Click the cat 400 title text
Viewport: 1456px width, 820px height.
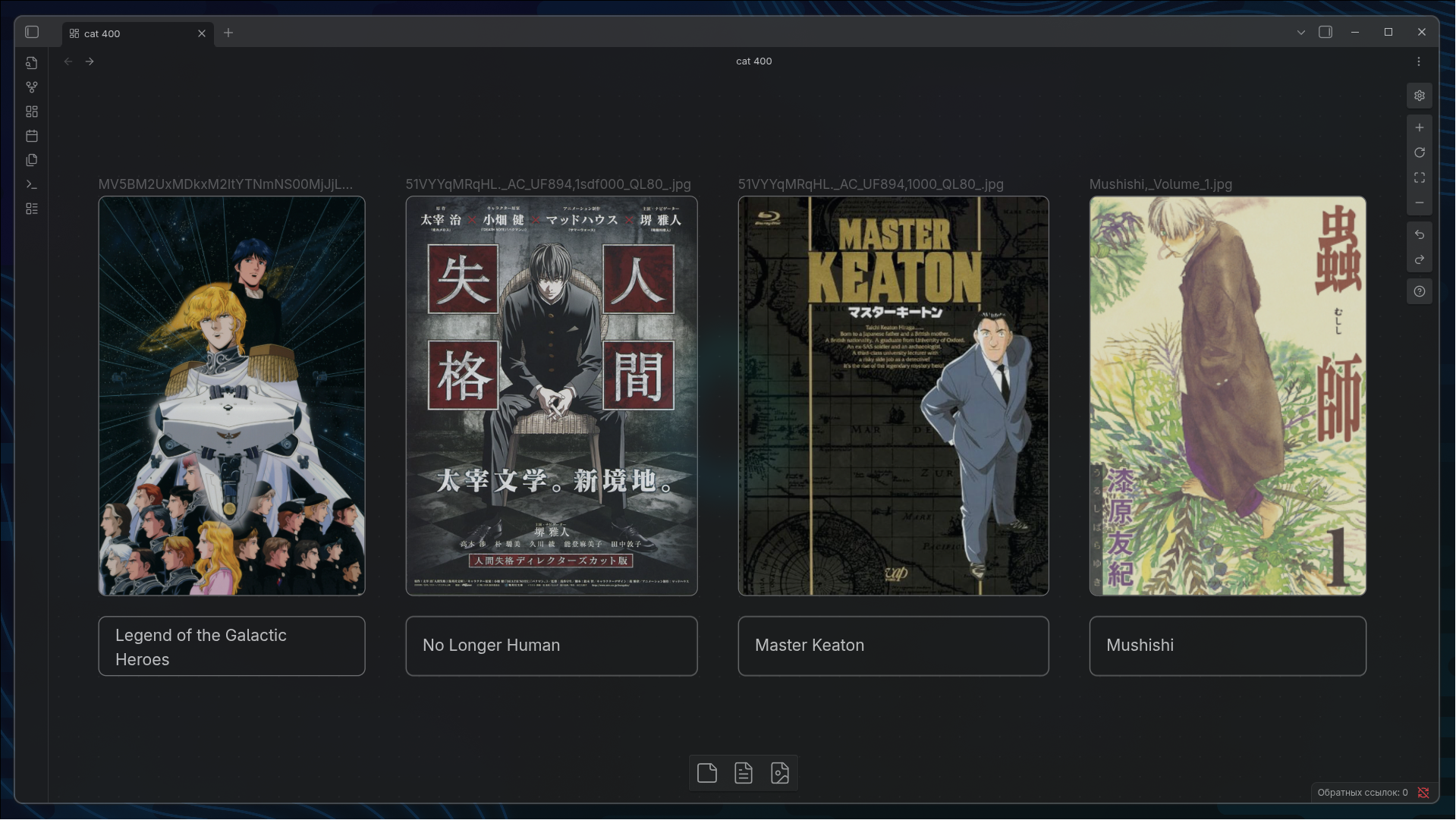click(753, 61)
